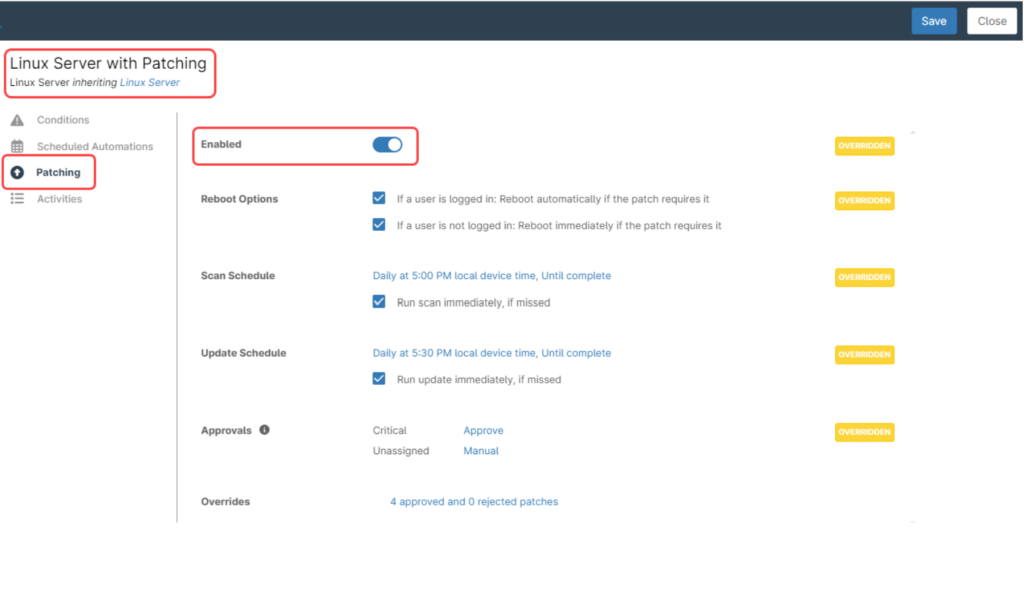The image size is (1024, 603).
Task: Click the Save button
Action: click(x=933, y=21)
